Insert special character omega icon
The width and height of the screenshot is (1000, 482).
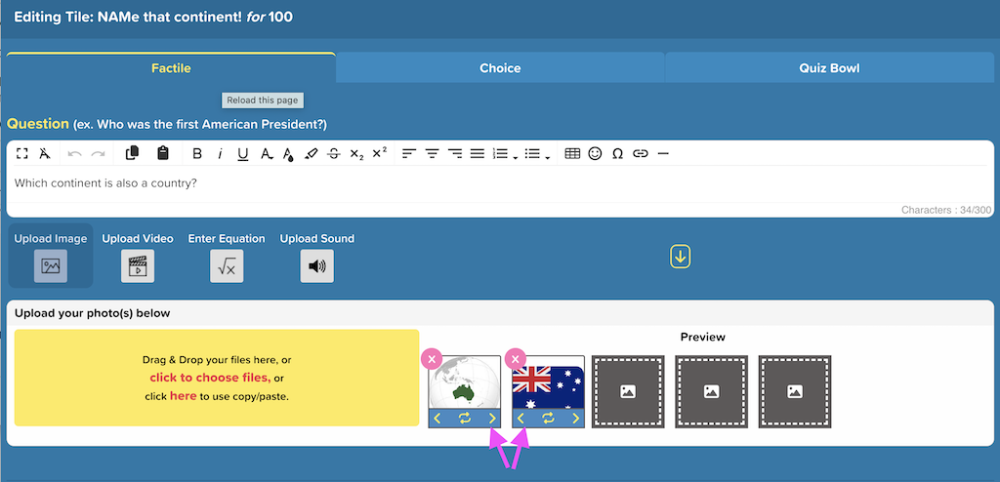tap(617, 154)
